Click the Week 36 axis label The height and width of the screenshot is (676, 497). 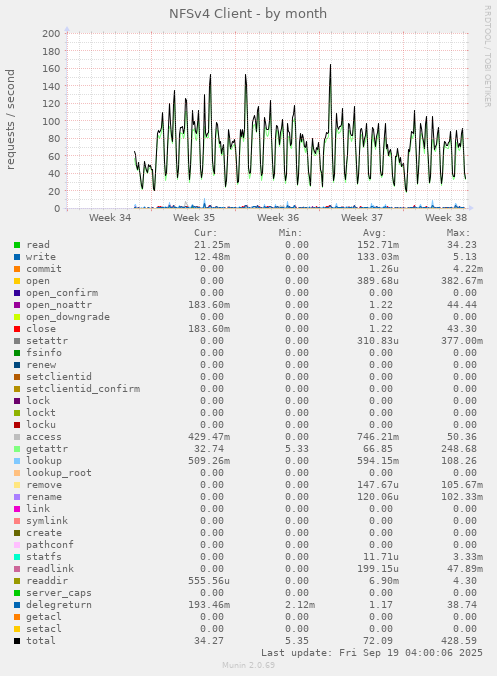(x=278, y=217)
